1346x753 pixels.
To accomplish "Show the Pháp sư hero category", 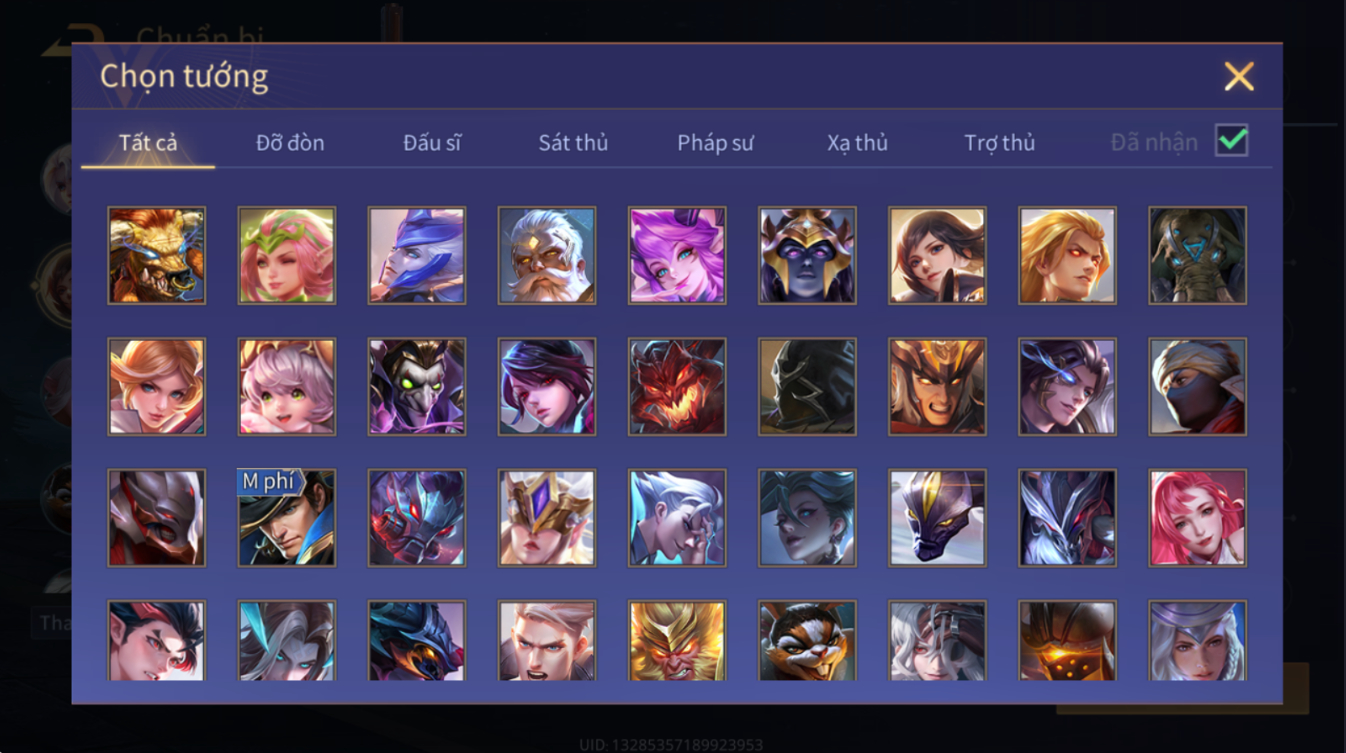I will click(715, 143).
